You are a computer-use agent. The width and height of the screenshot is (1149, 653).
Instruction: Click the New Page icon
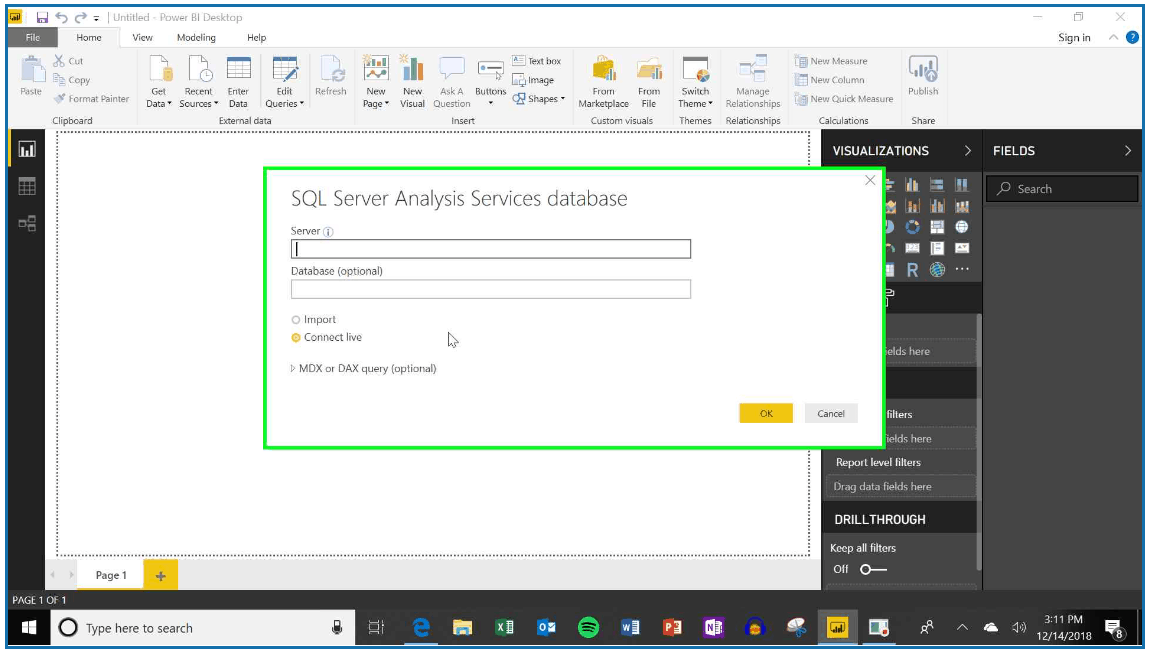coord(376,70)
